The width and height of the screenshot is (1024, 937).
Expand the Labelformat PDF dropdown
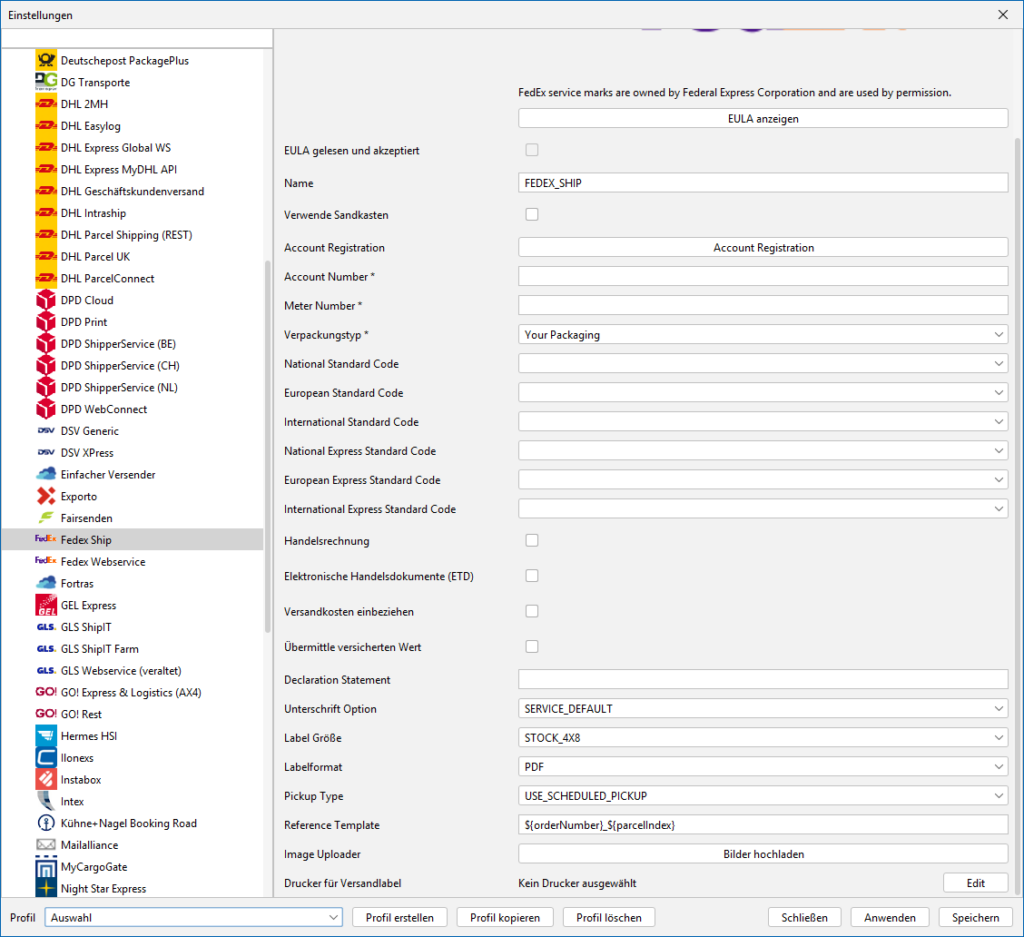tap(762, 767)
